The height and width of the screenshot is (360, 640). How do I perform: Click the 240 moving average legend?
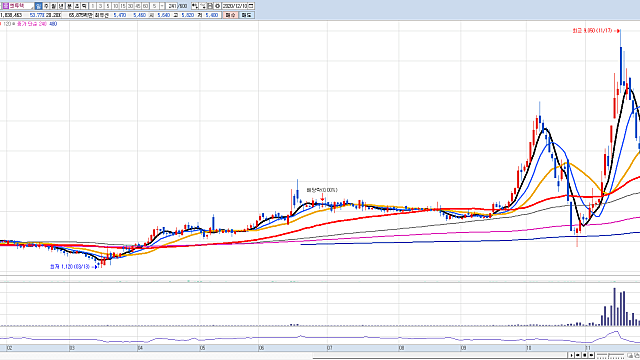pos(43,24)
